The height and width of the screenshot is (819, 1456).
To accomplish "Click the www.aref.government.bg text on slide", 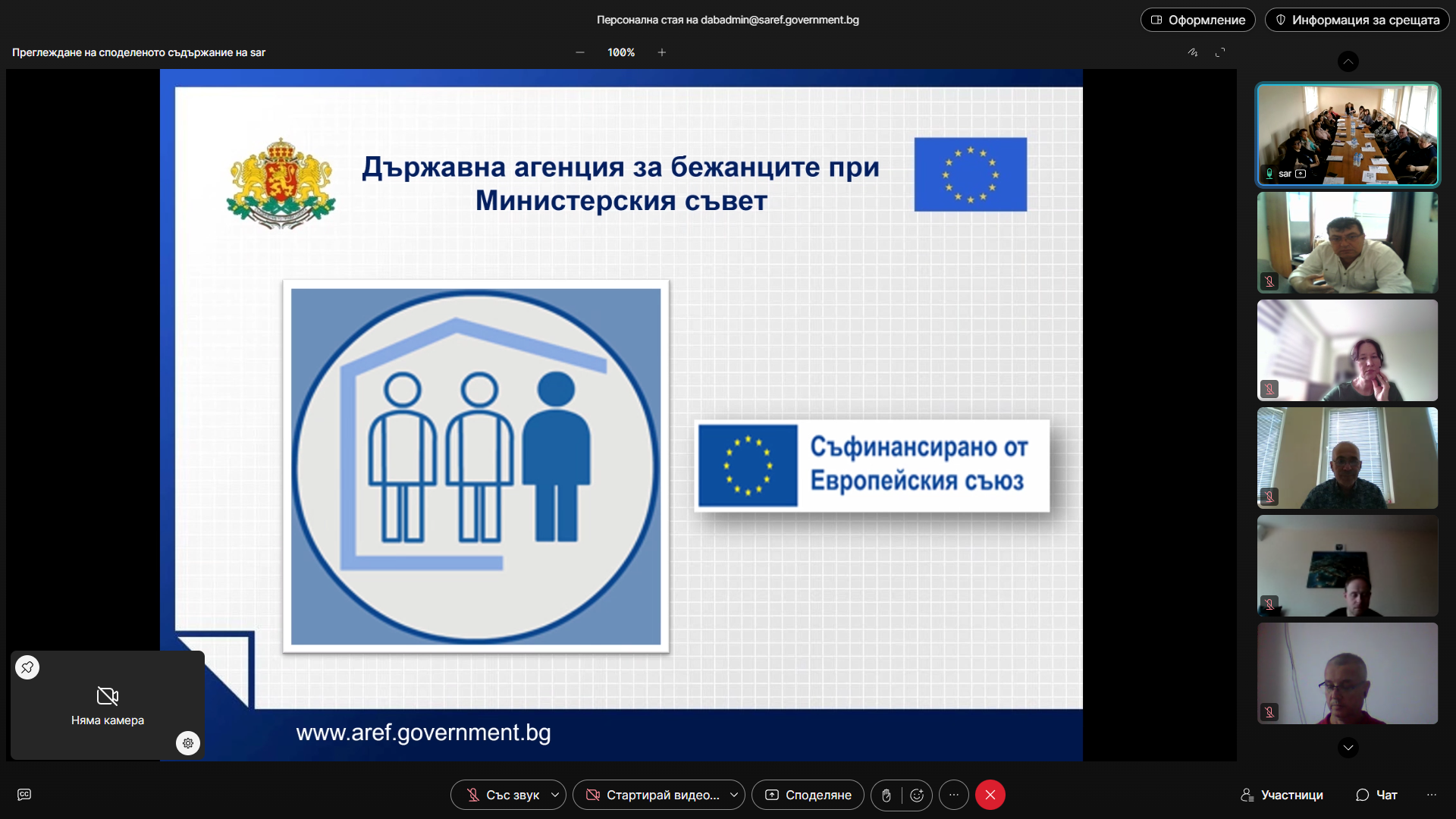I will tap(423, 733).
